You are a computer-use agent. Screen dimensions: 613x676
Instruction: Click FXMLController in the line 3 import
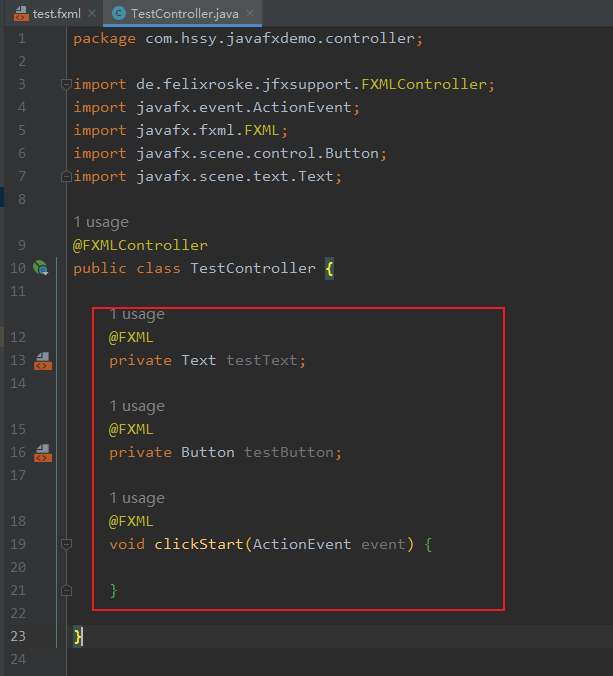[424, 84]
